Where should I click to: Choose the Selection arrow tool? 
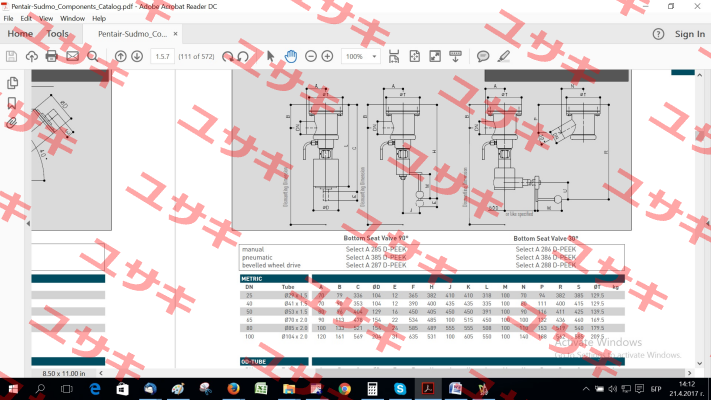271,56
